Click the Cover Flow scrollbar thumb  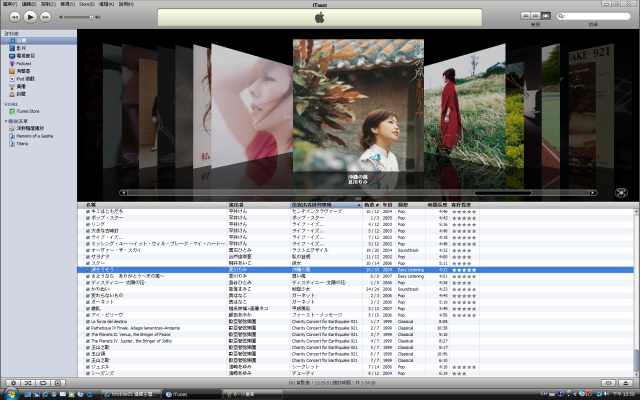pos(503,193)
